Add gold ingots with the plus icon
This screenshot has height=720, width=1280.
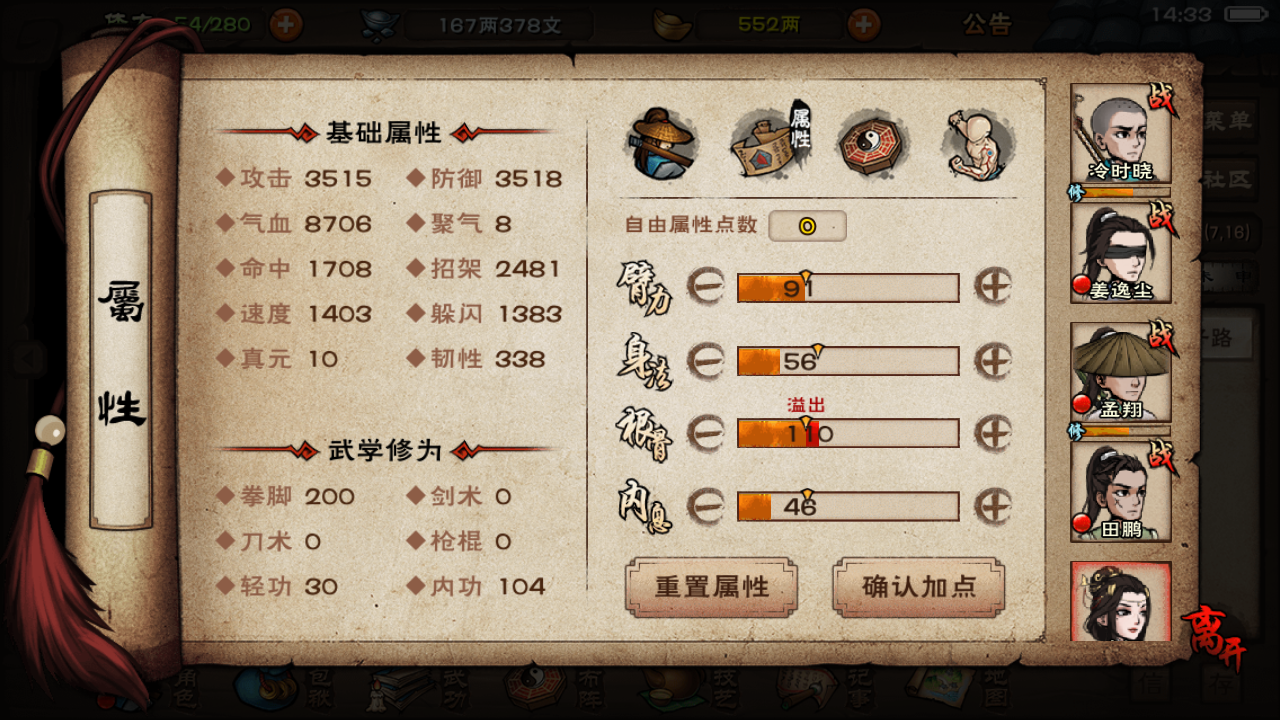tap(864, 24)
